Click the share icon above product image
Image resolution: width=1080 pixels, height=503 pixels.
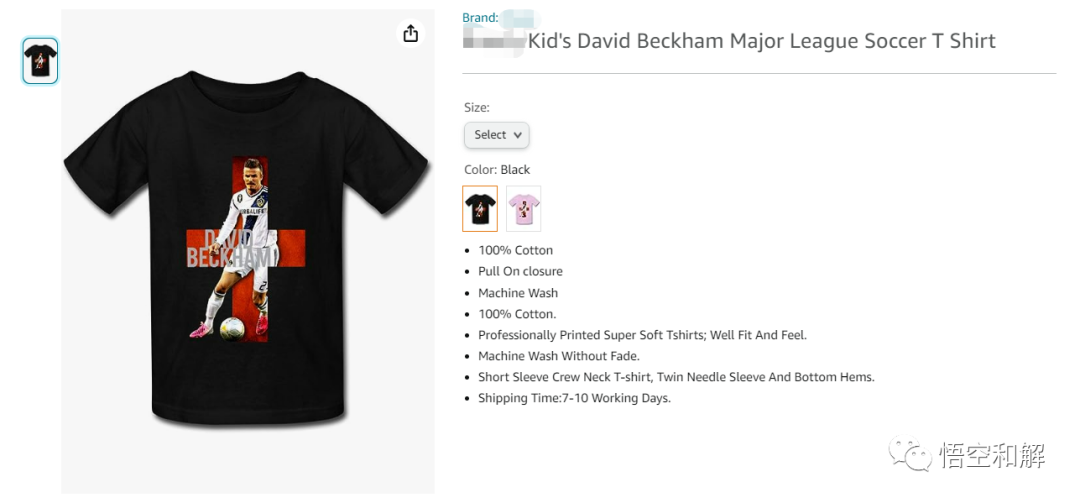[x=410, y=34]
